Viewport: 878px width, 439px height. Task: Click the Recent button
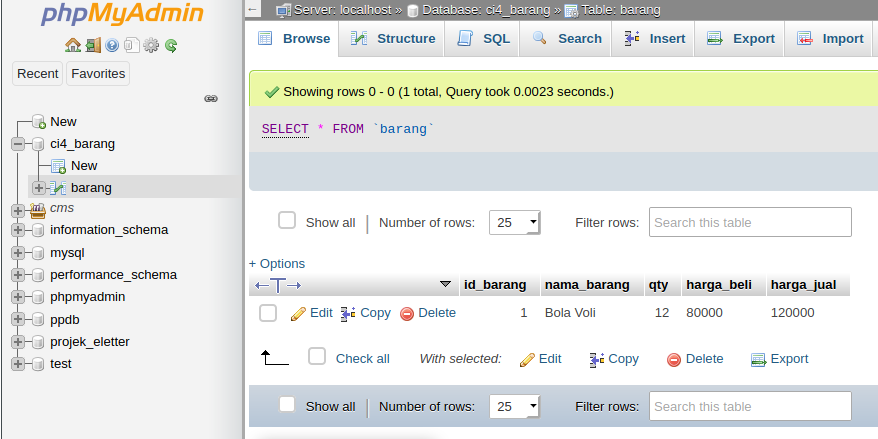pos(38,73)
